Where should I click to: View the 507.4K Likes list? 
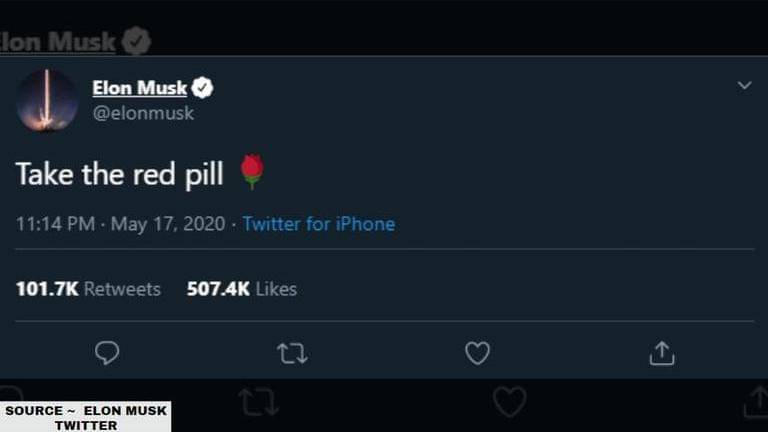click(241, 289)
